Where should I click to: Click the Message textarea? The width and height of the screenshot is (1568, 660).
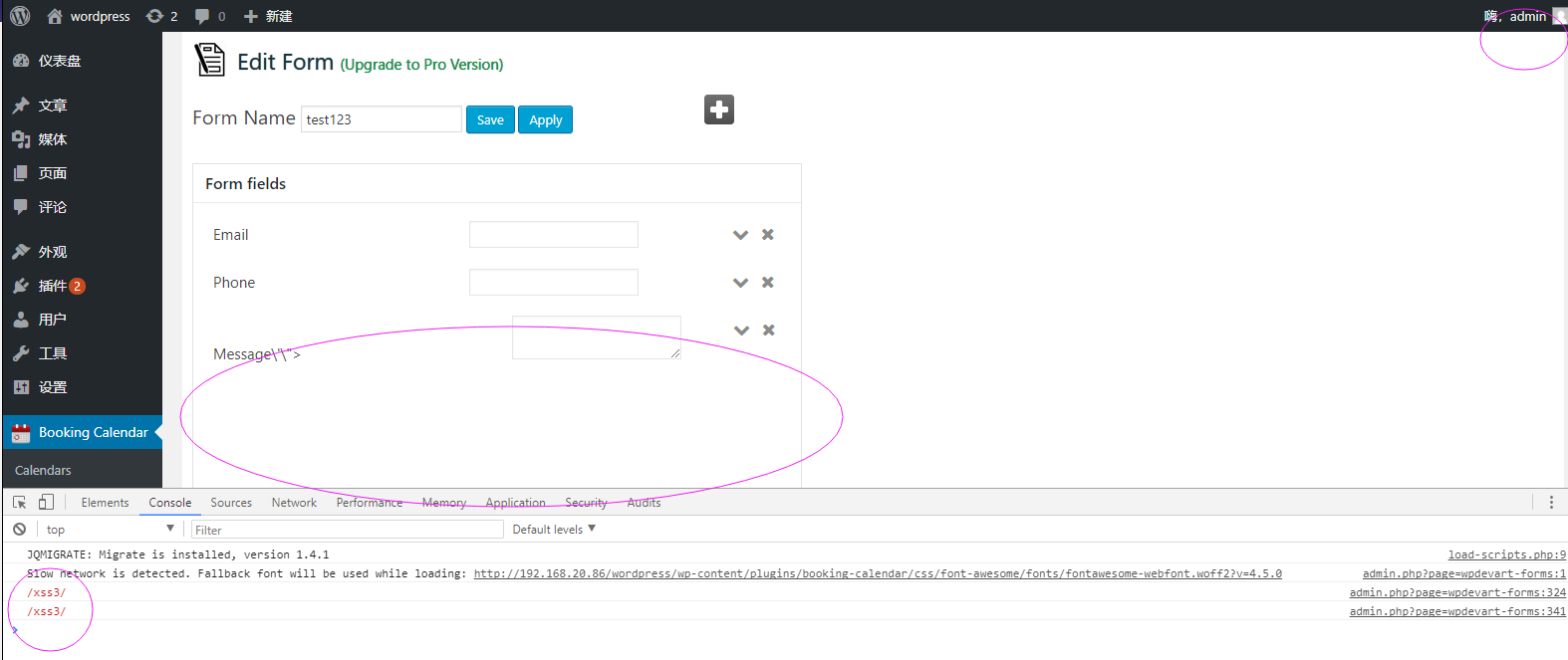(597, 337)
